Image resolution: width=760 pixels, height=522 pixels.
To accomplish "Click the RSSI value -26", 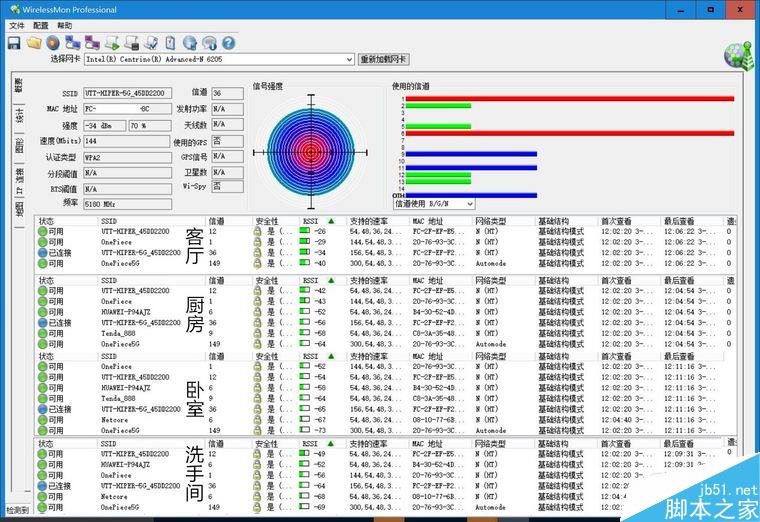I will pyautogui.click(x=320, y=232).
